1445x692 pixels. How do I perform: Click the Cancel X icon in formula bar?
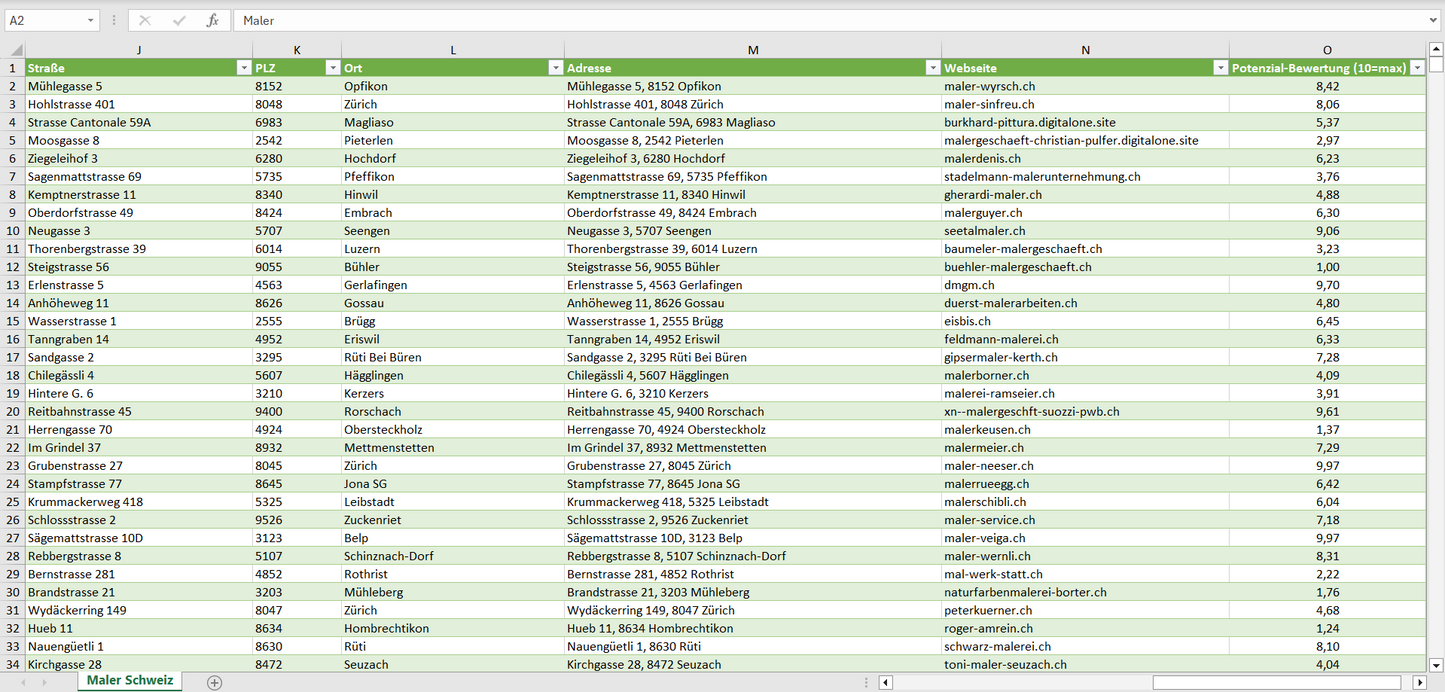(x=145, y=20)
